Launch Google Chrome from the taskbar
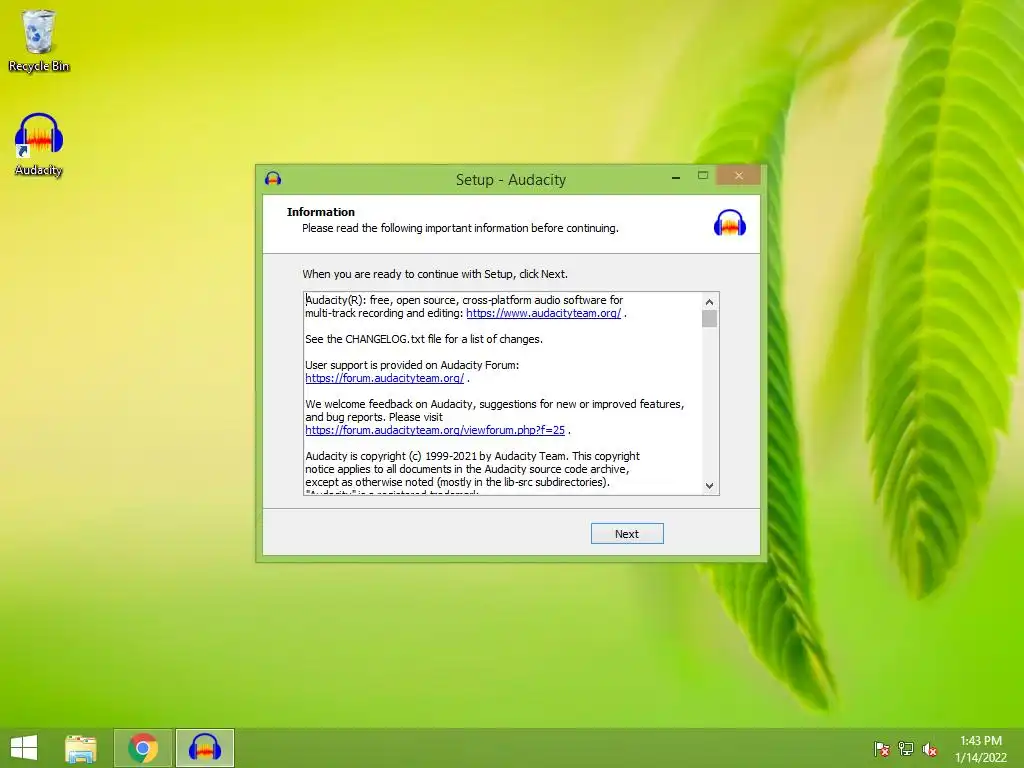This screenshot has width=1024, height=768. (x=143, y=748)
